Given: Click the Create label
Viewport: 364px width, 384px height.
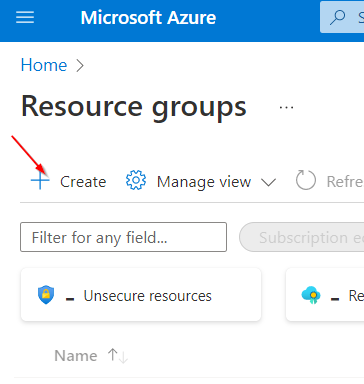Looking at the screenshot, I should click(x=83, y=182).
